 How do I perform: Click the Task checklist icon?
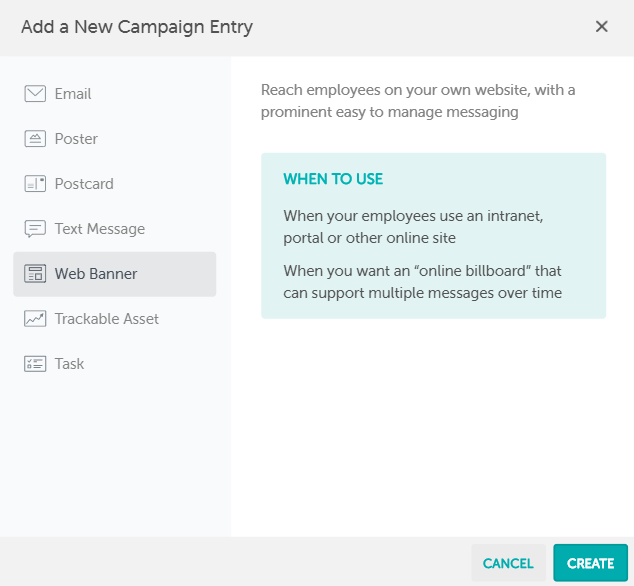35,364
